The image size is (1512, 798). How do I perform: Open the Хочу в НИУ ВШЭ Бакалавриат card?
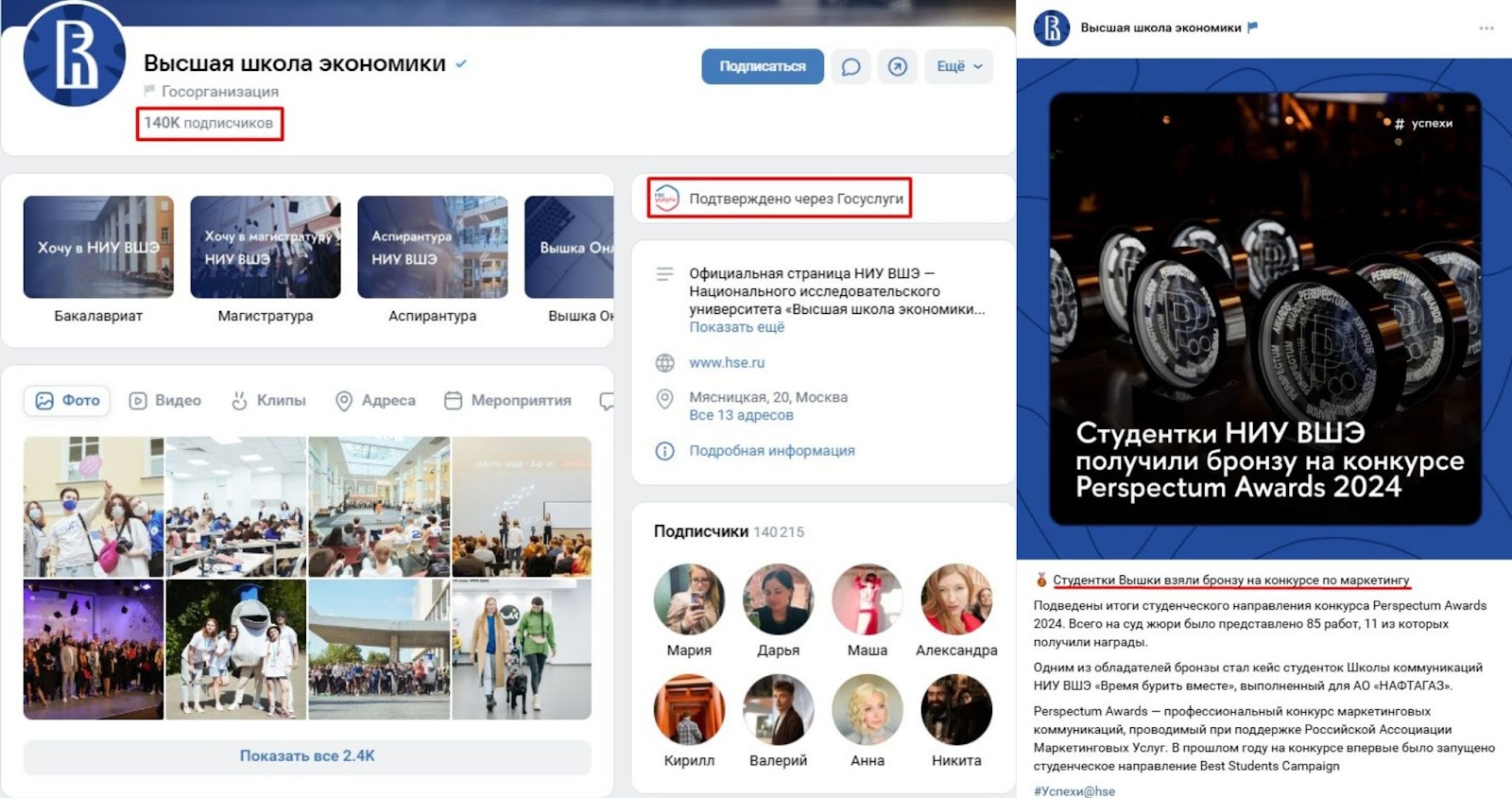coord(98,260)
